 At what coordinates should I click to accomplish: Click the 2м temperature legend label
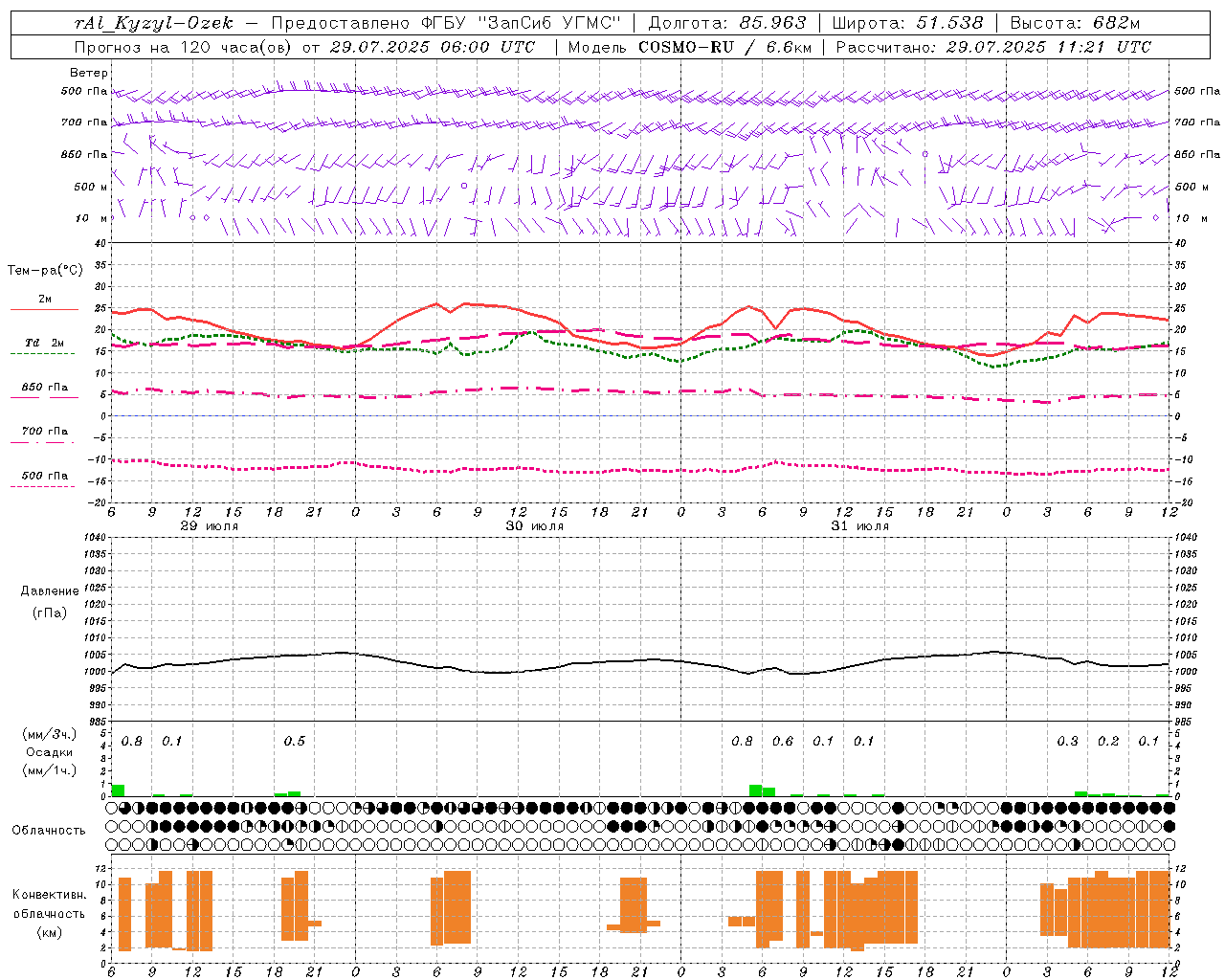pyautogui.click(x=45, y=299)
